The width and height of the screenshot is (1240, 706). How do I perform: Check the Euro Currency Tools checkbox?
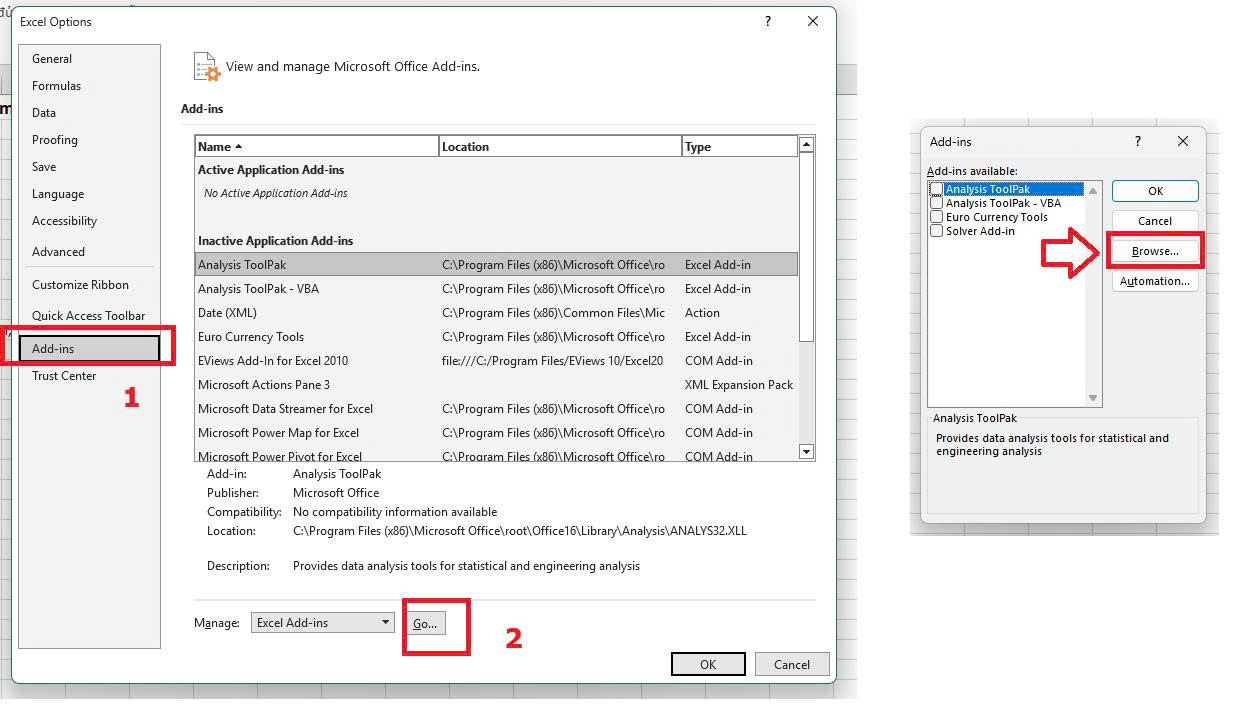point(936,217)
